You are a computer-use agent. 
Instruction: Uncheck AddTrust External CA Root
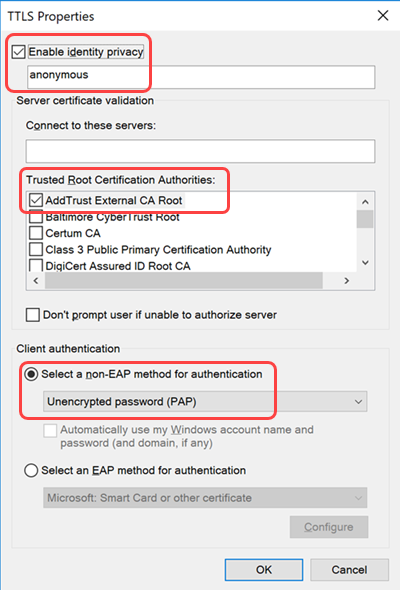[36, 201]
